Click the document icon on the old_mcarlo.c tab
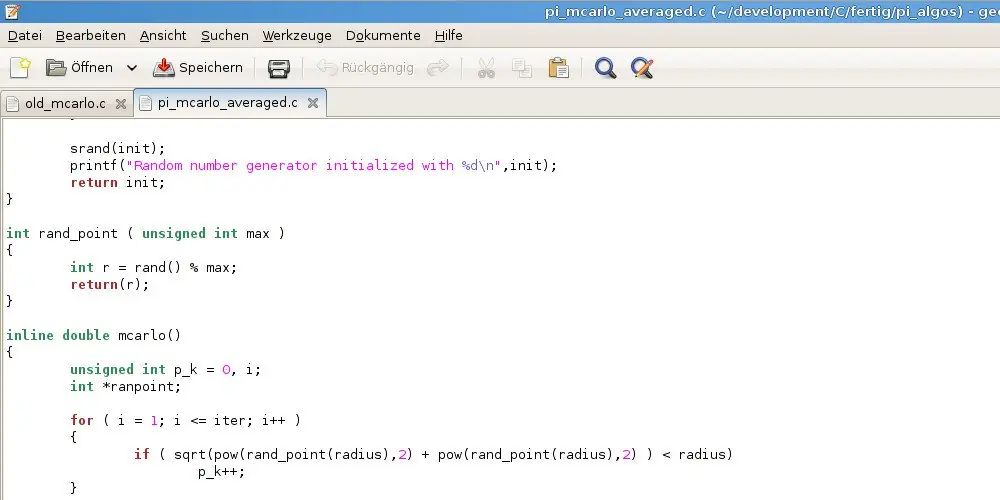Screen dimensions: 1000x500 [12, 104]
